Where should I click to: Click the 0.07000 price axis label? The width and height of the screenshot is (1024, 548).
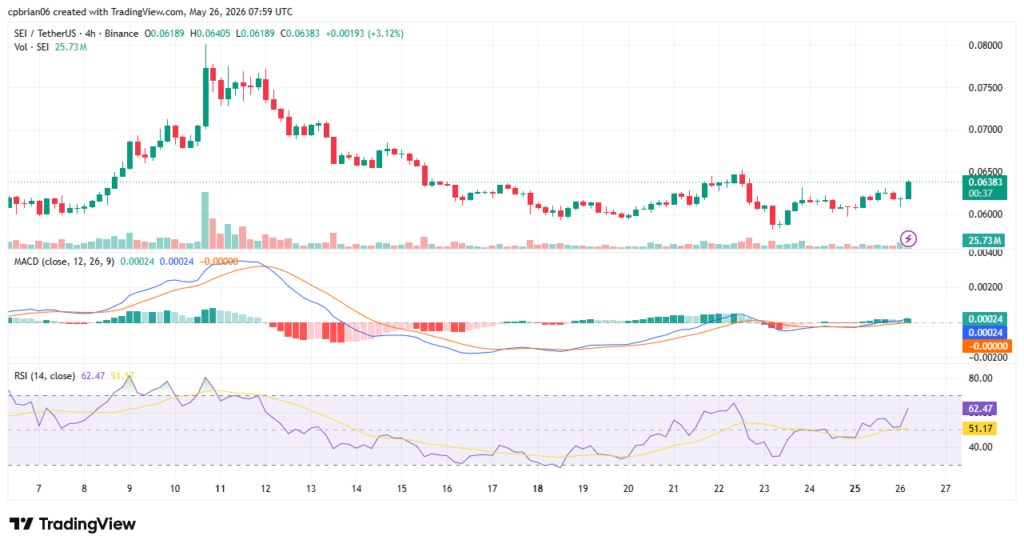[x=985, y=129]
